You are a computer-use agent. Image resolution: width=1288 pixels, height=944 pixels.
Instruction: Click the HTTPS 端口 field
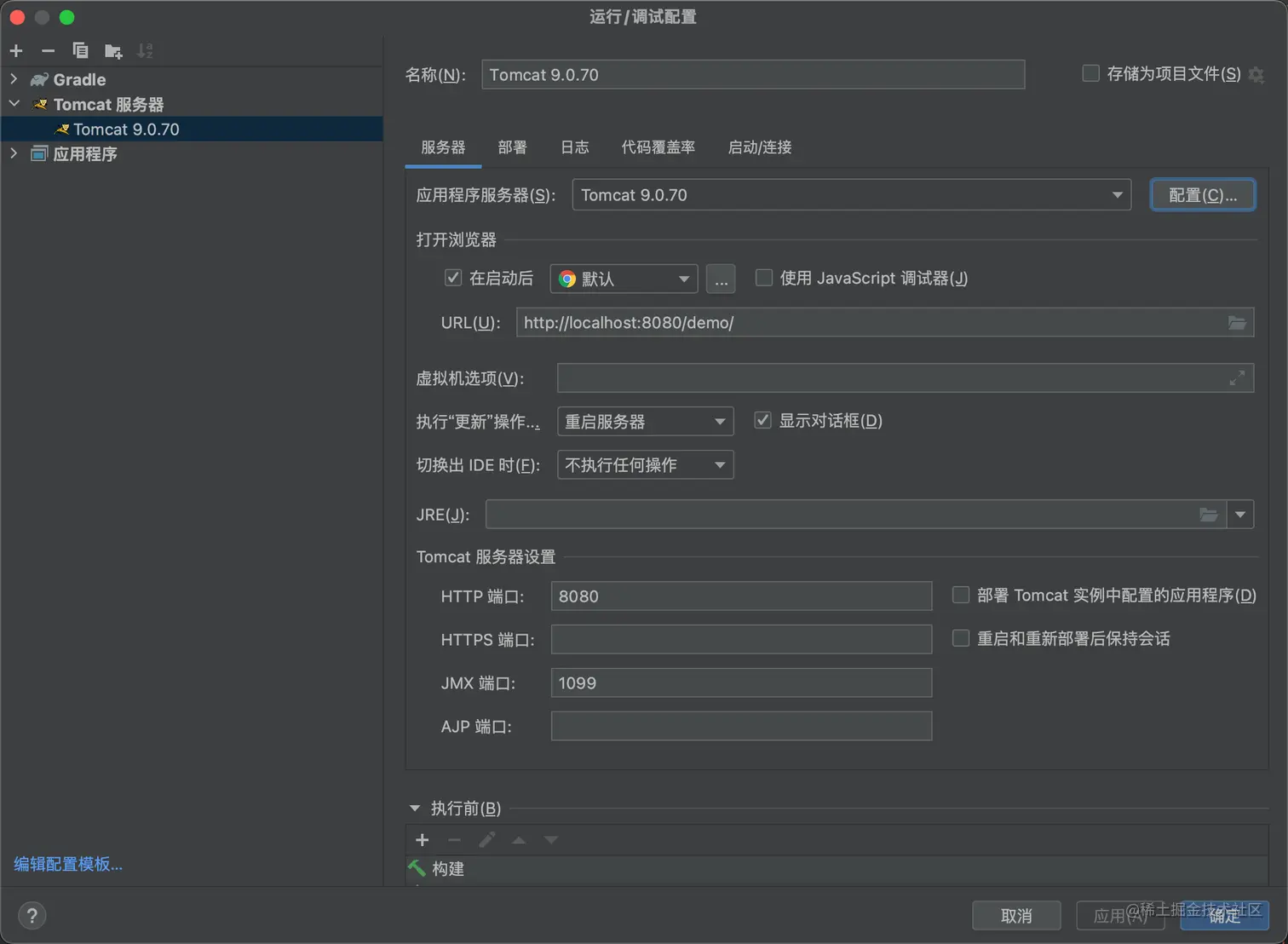click(741, 640)
